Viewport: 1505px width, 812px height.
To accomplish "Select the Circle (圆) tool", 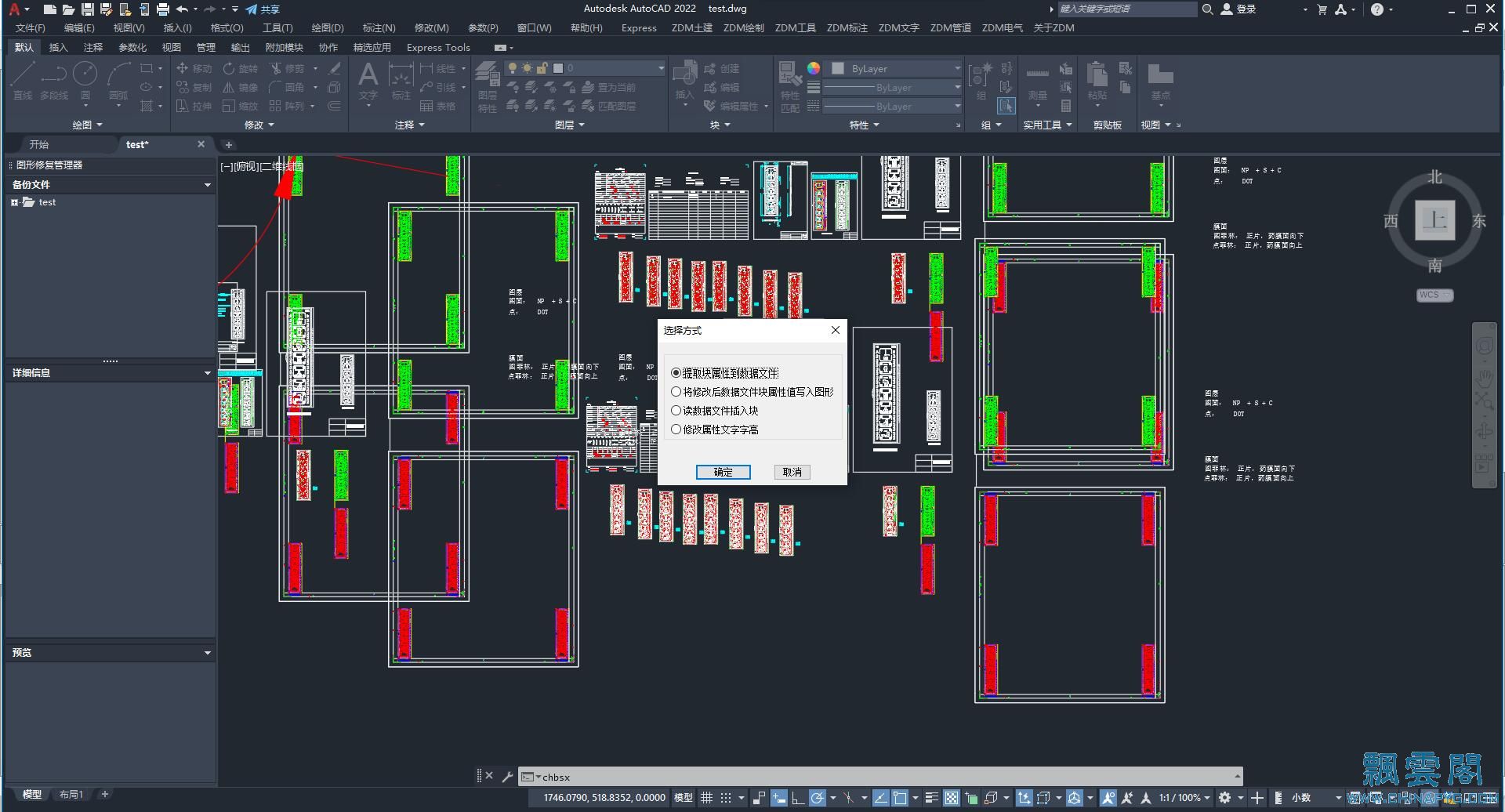I will [x=85, y=80].
